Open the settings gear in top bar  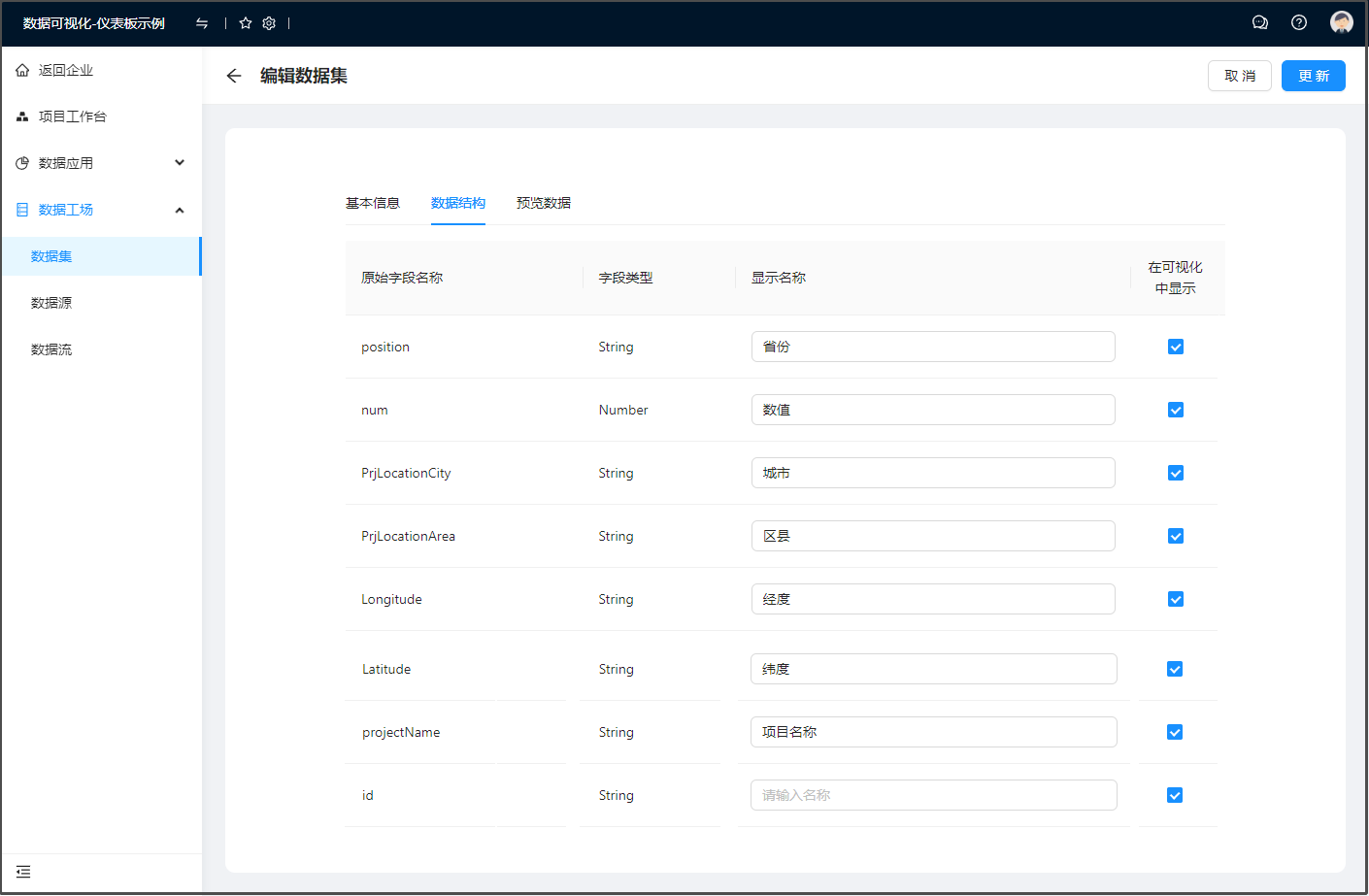(269, 23)
